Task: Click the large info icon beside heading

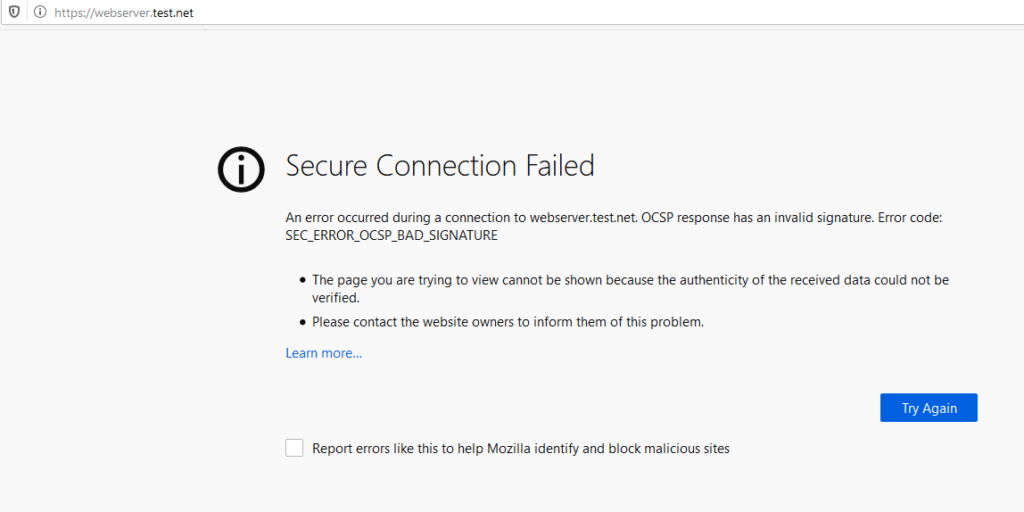Action: coord(241,168)
